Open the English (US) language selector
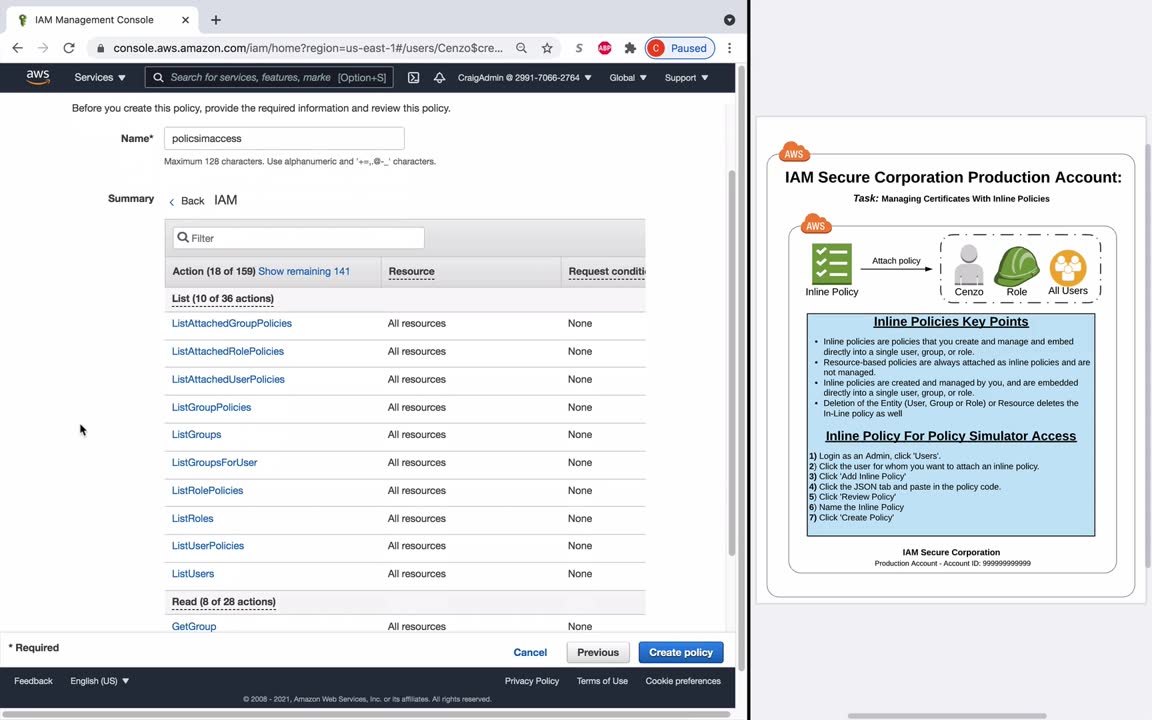 (x=99, y=681)
